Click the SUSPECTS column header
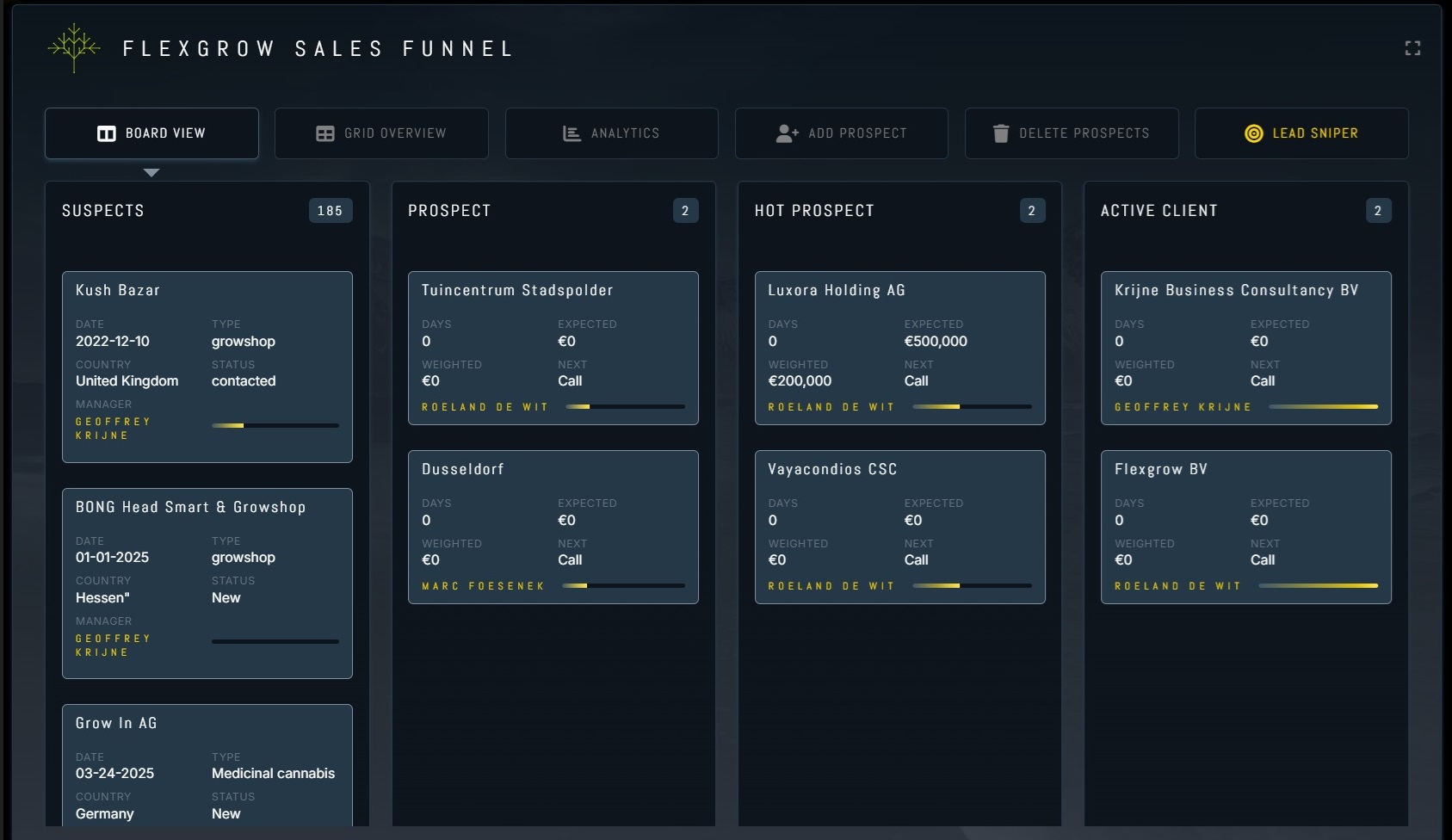The image size is (1452, 840). point(103,211)
